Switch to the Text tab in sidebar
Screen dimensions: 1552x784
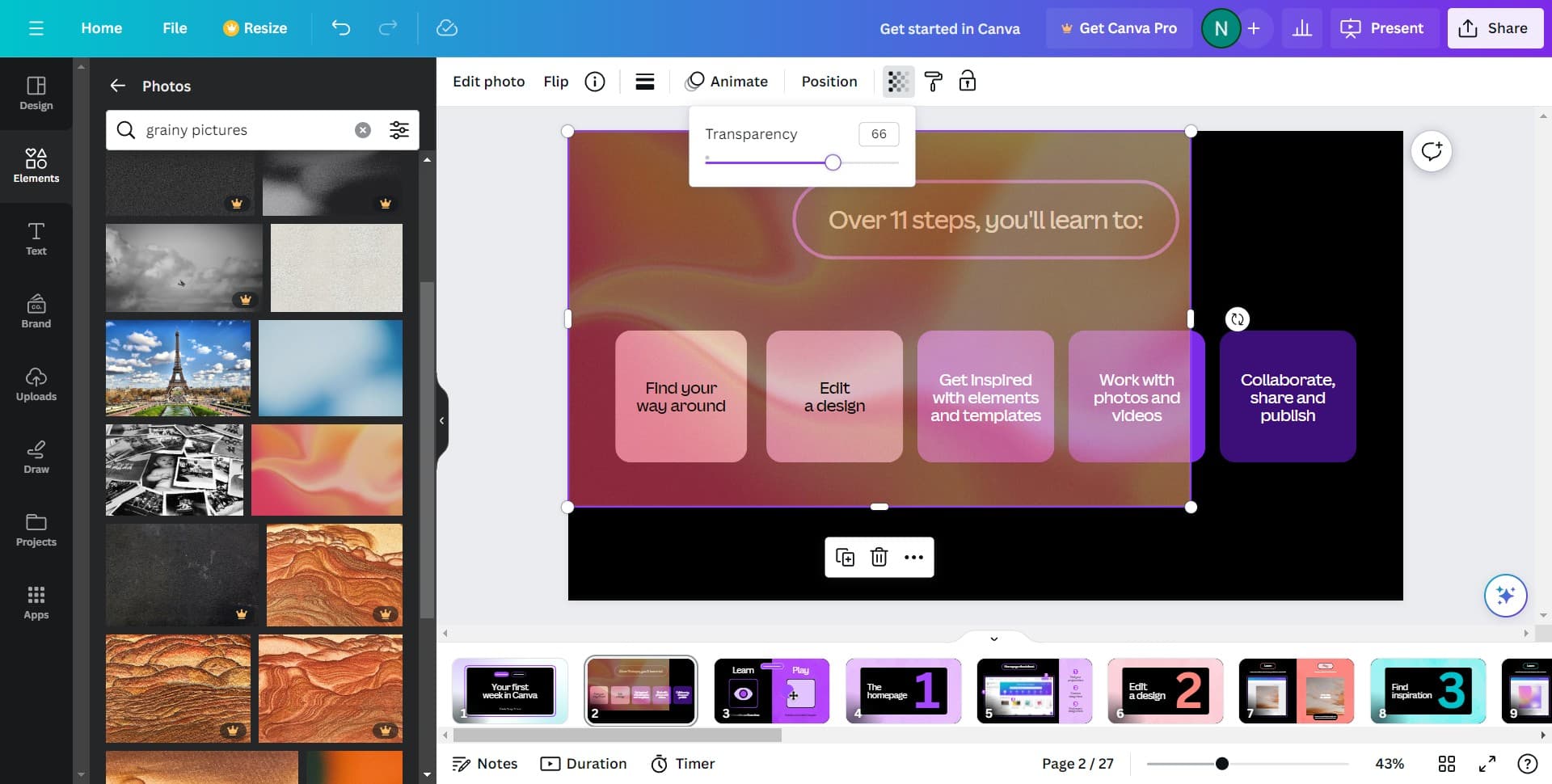(x=36, y=238)
